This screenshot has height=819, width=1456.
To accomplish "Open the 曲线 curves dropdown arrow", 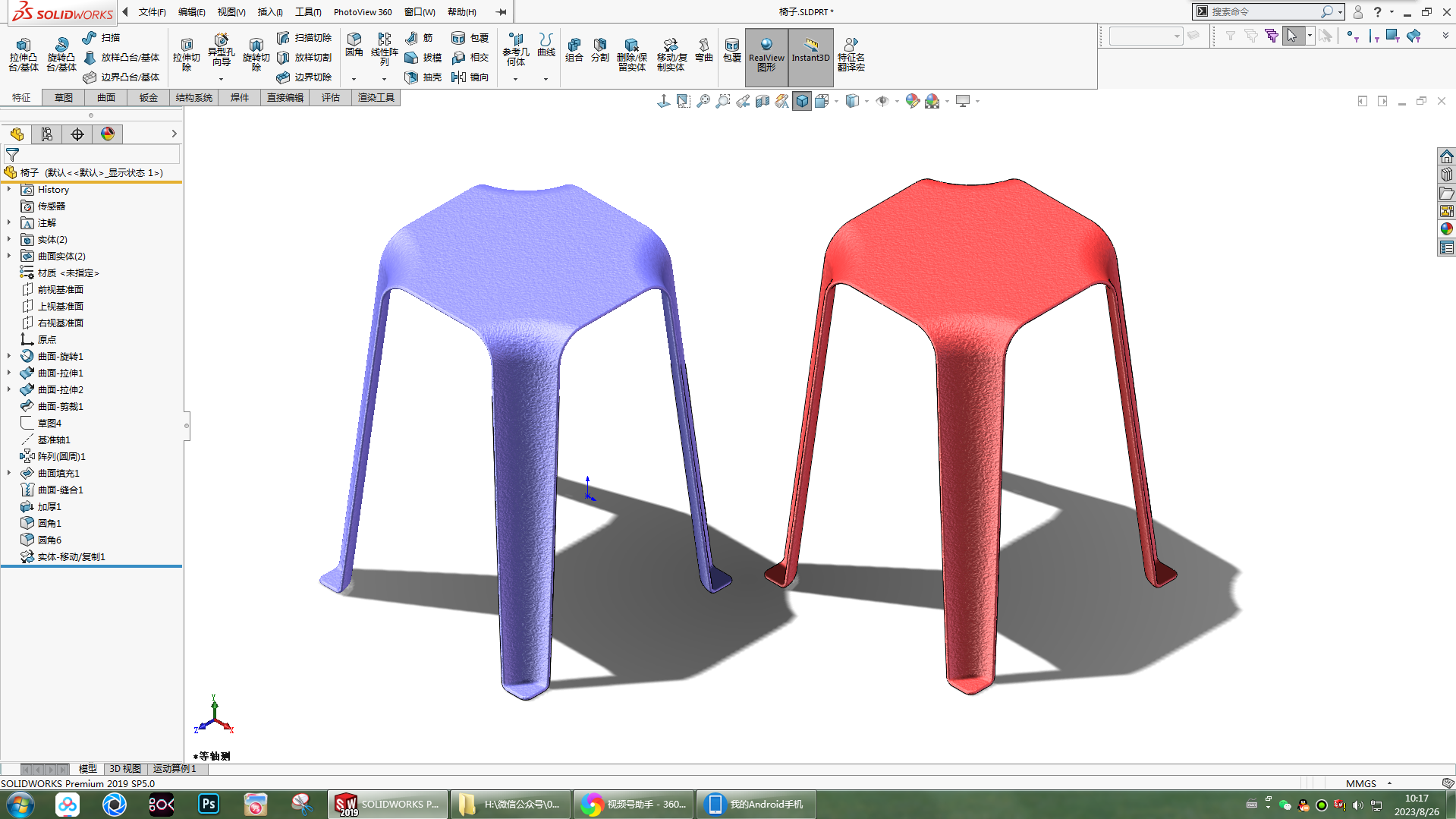I will (546, 79).
